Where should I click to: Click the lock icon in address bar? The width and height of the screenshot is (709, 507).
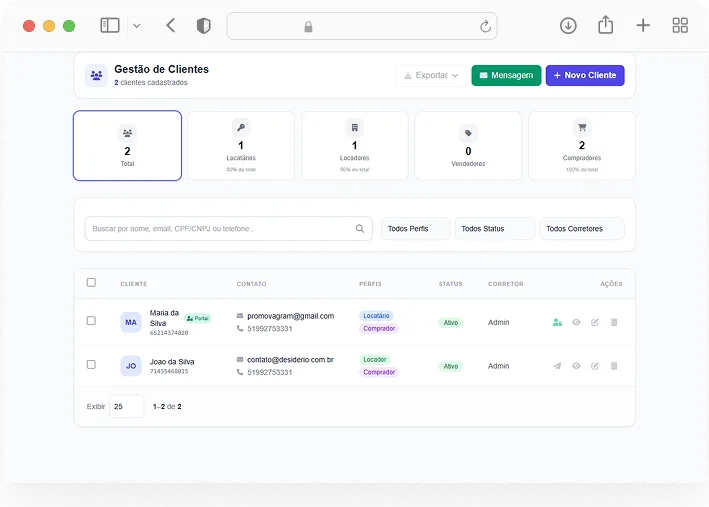tap(308, 27)
